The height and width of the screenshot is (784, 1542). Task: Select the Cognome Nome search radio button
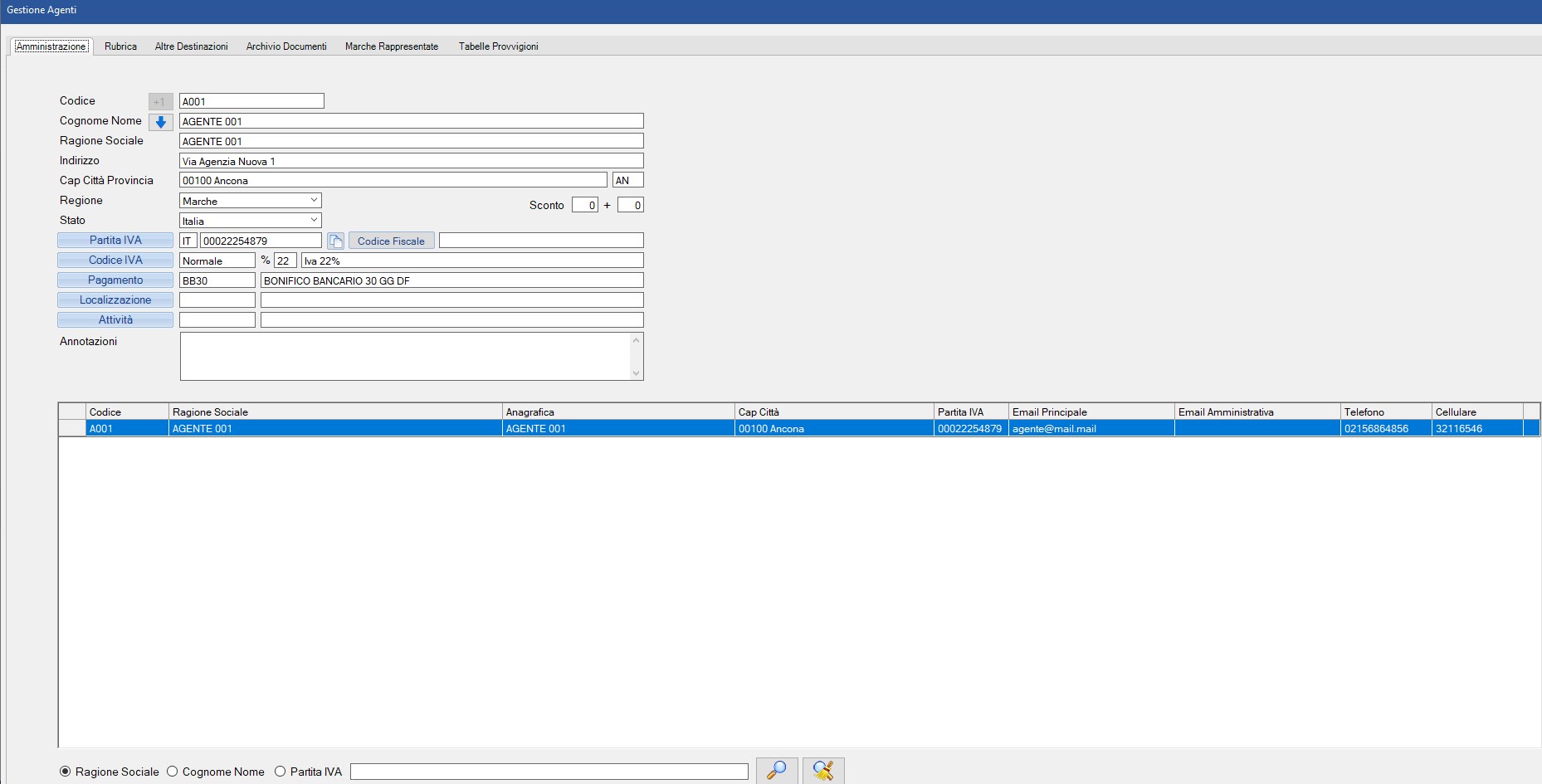(173, 772)
